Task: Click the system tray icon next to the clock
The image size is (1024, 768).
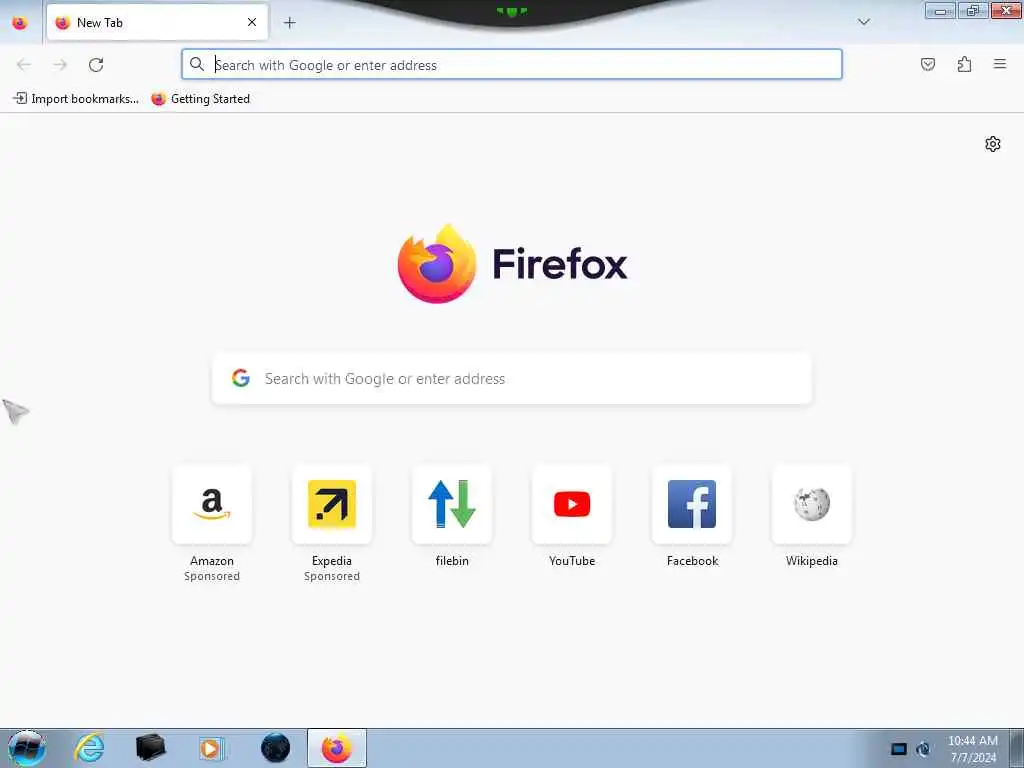Action: point(923,749)
